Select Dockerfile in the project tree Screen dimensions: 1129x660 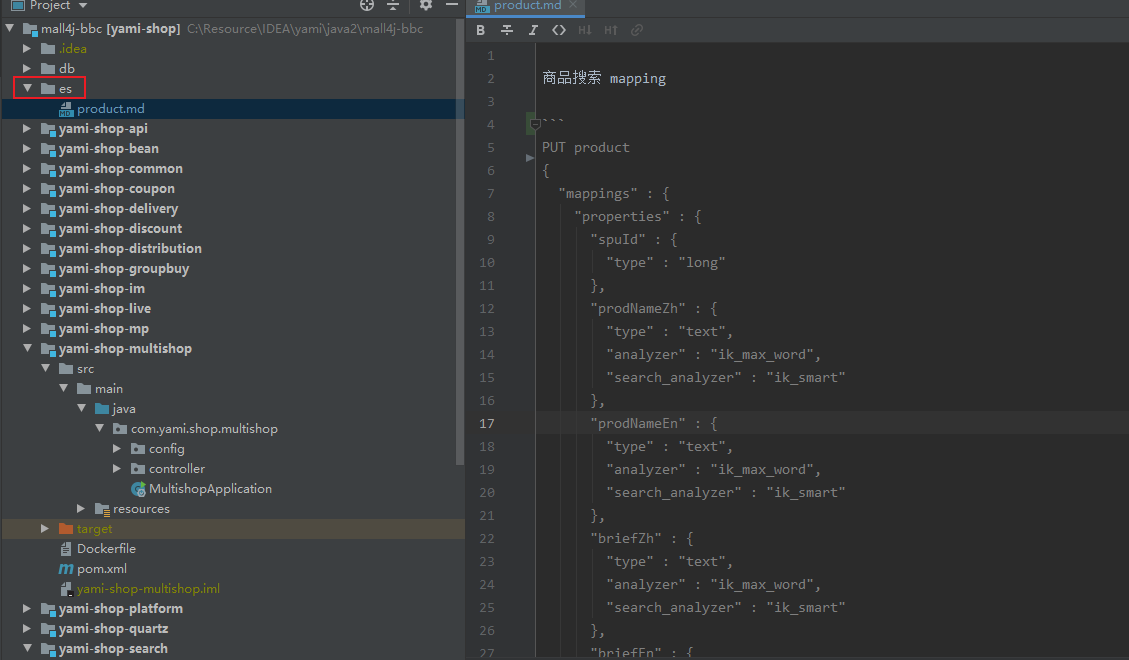106,548
